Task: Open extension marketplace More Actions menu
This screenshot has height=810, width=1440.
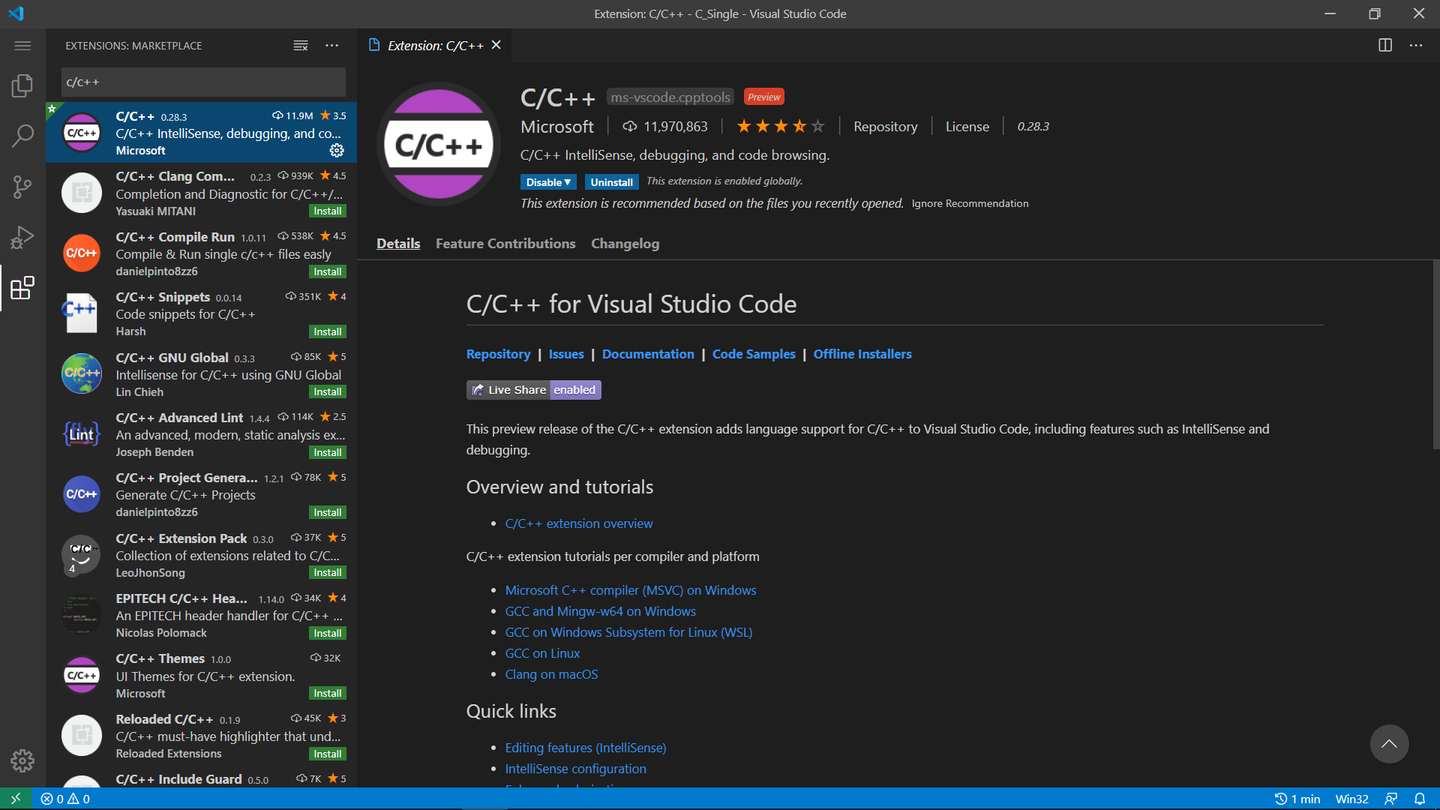Action: click(x=331, y=45)
